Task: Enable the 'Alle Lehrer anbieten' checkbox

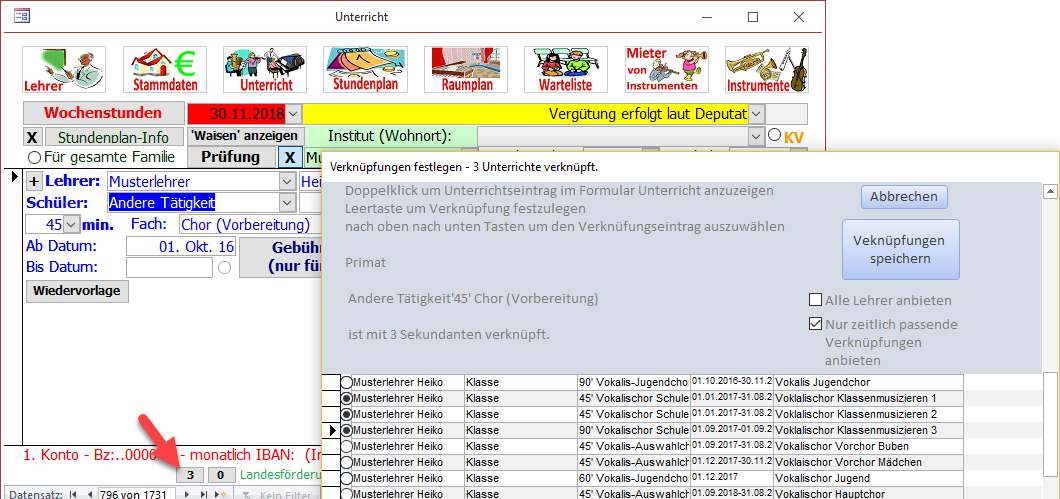Action: [816, 300]
